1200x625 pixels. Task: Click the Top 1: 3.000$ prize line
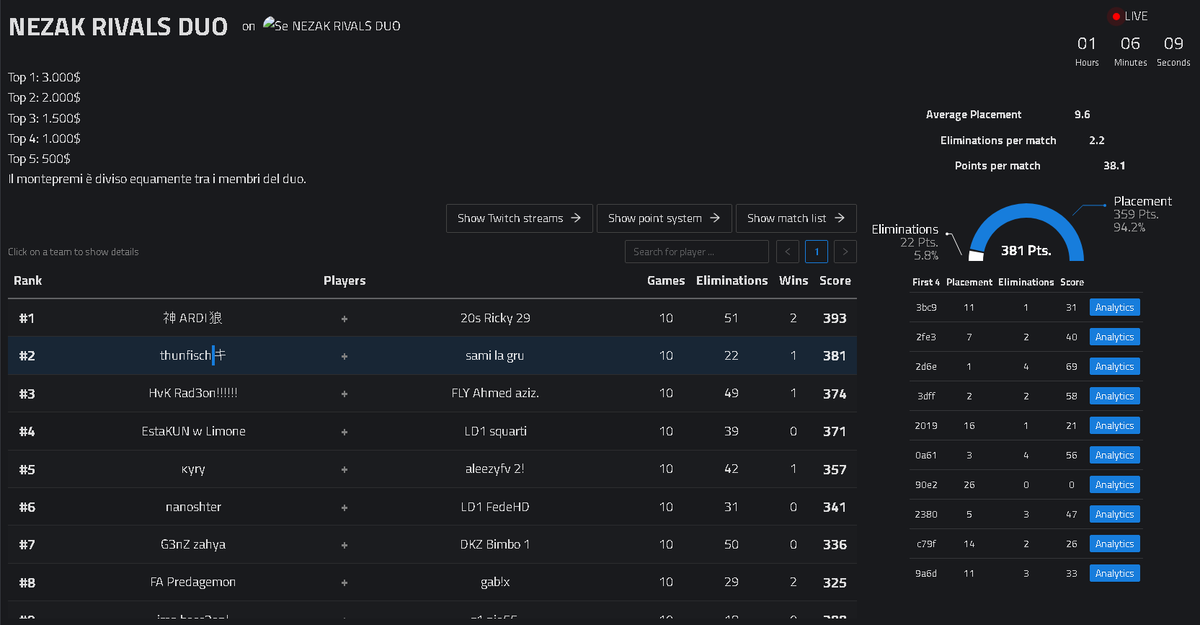(x=44, y=78)
